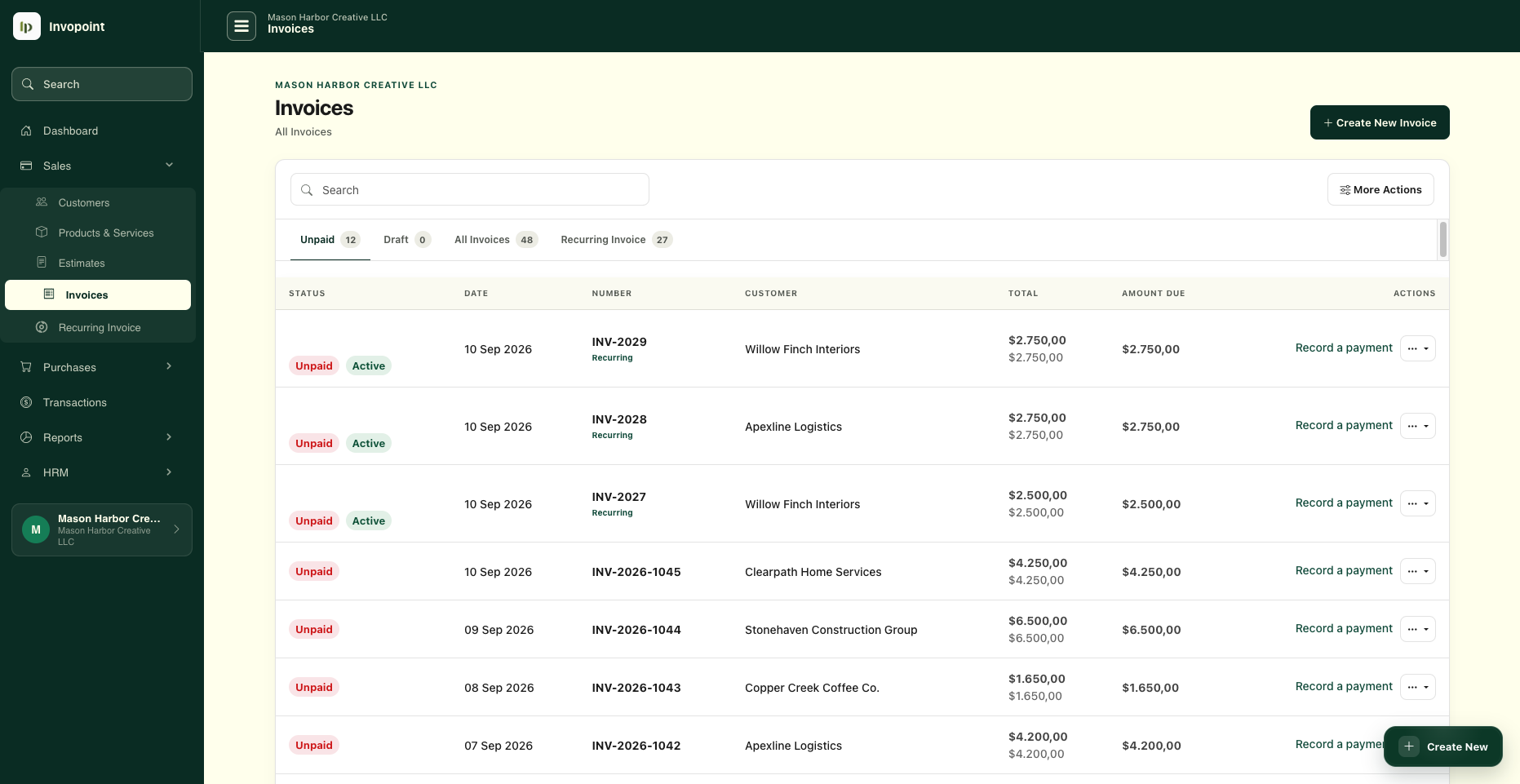Click the Reports pie chart icon
This screenshot has height=784, width=1520.
pos(26,437)
